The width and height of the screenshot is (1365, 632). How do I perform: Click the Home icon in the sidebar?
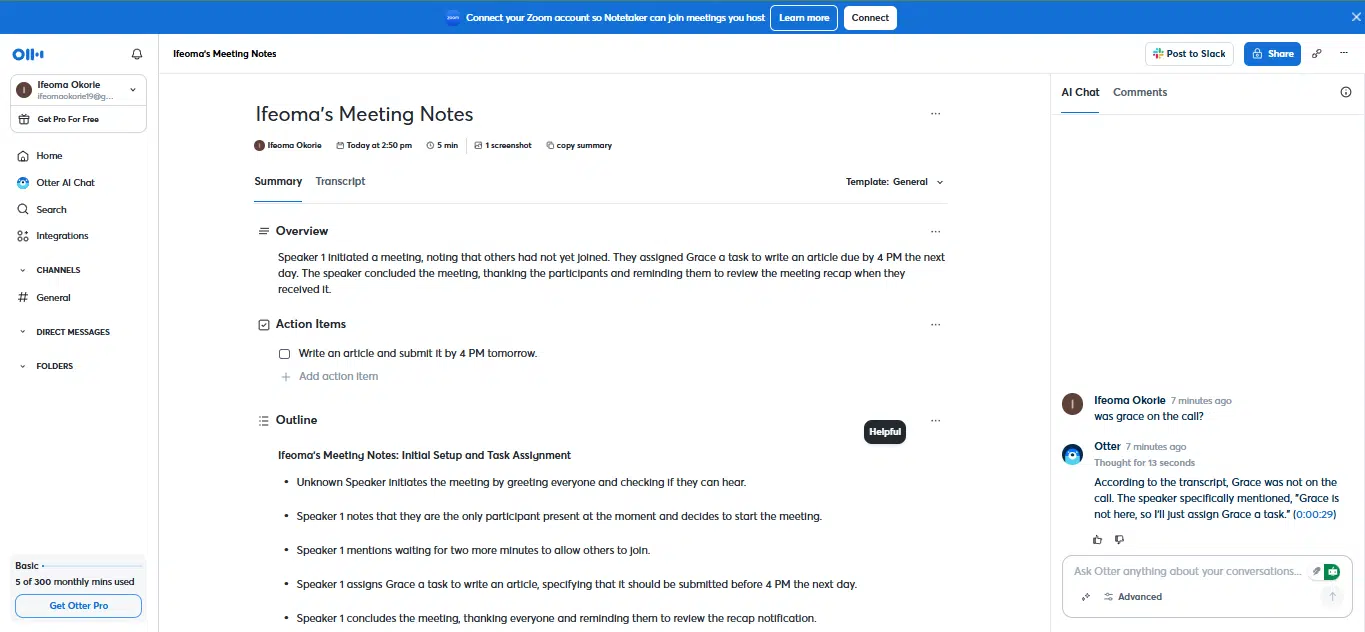click(23, 156)
